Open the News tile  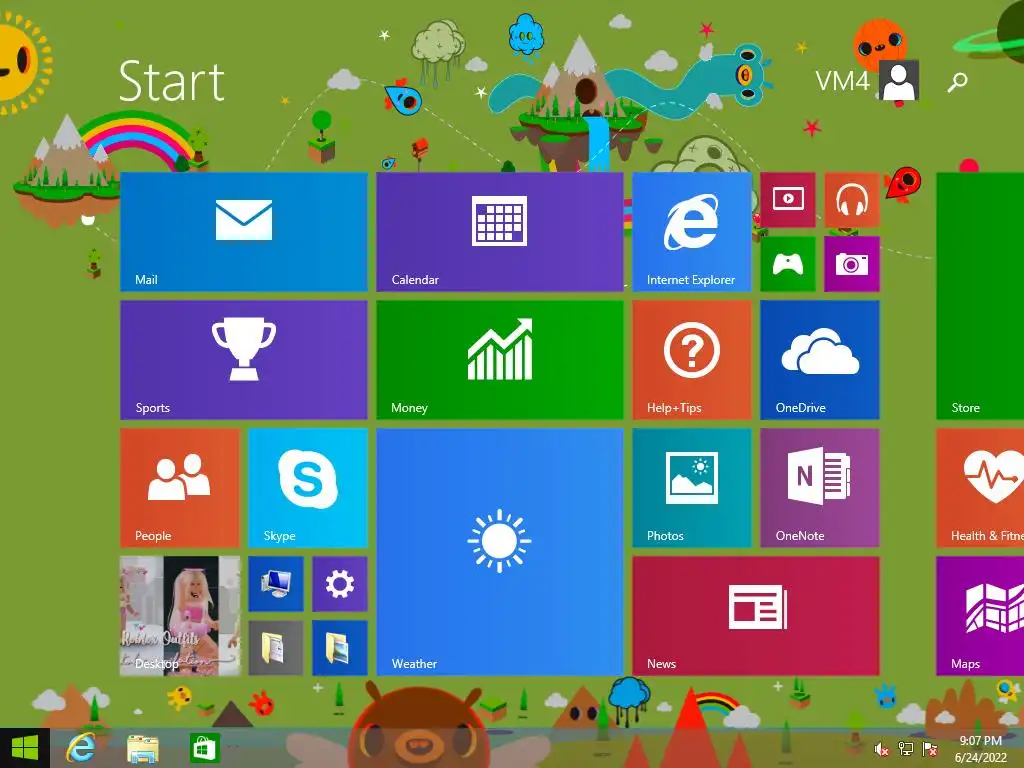pos(756,616)
